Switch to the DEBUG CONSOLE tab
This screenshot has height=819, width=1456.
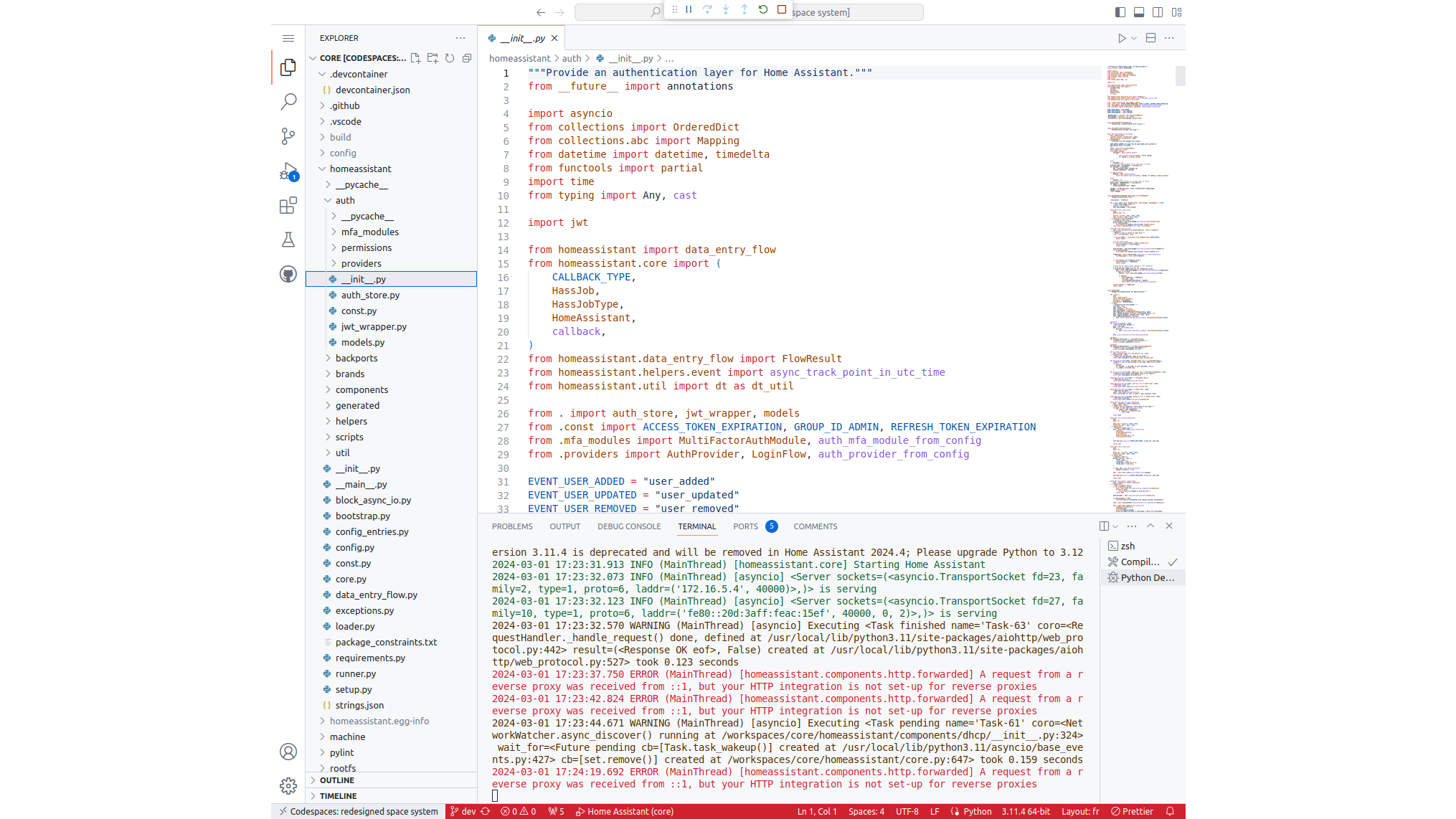[629, 526]
